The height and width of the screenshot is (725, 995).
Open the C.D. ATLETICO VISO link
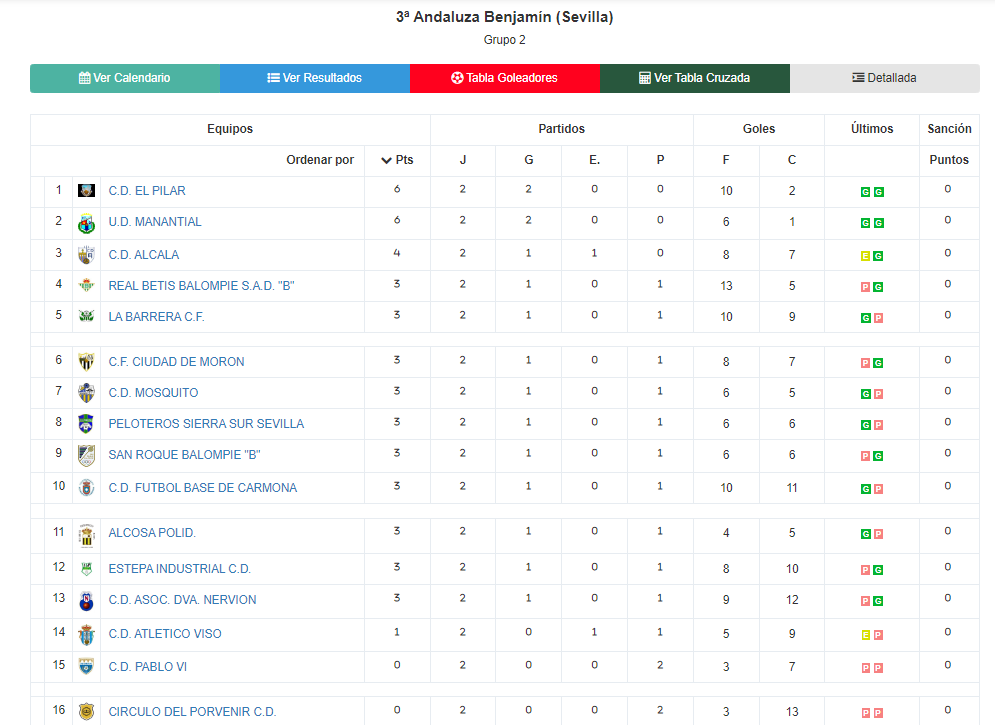pos(165,634)
